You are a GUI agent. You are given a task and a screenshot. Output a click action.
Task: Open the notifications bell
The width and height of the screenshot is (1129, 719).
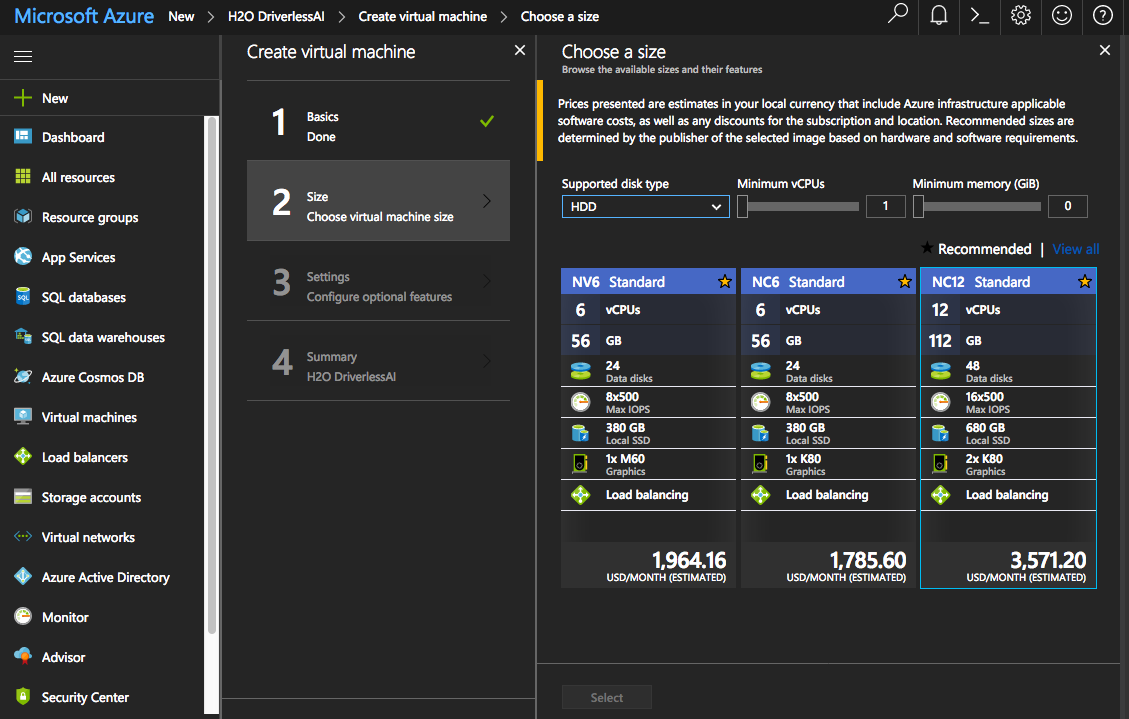pyautogui.click(x=938, y=17)
